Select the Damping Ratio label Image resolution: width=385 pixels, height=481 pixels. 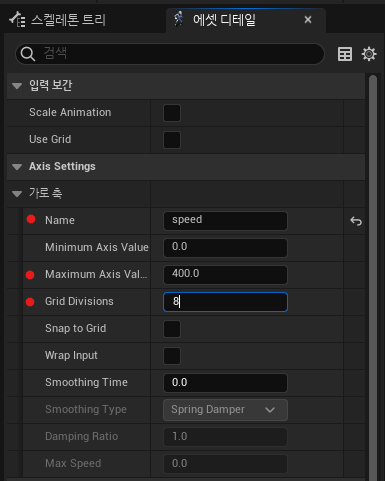pos(82,437)
